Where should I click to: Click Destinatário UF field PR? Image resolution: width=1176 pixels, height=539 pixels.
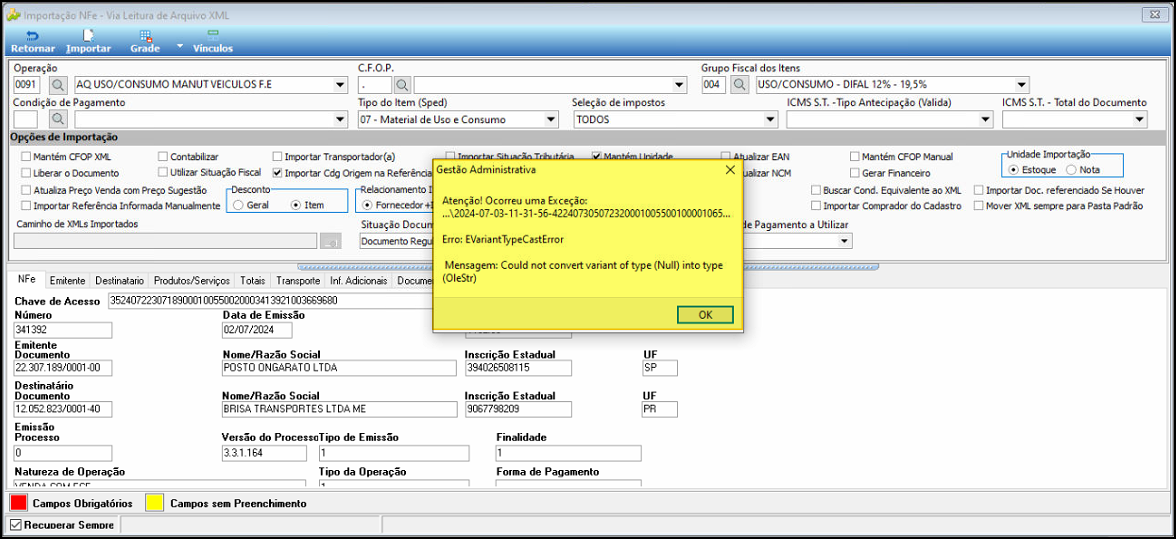pos(660,409)
